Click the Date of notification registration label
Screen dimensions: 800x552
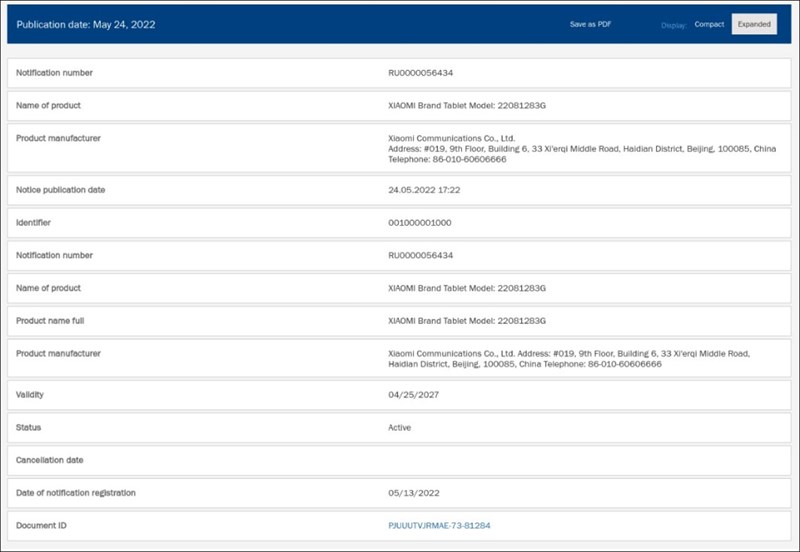76,493
